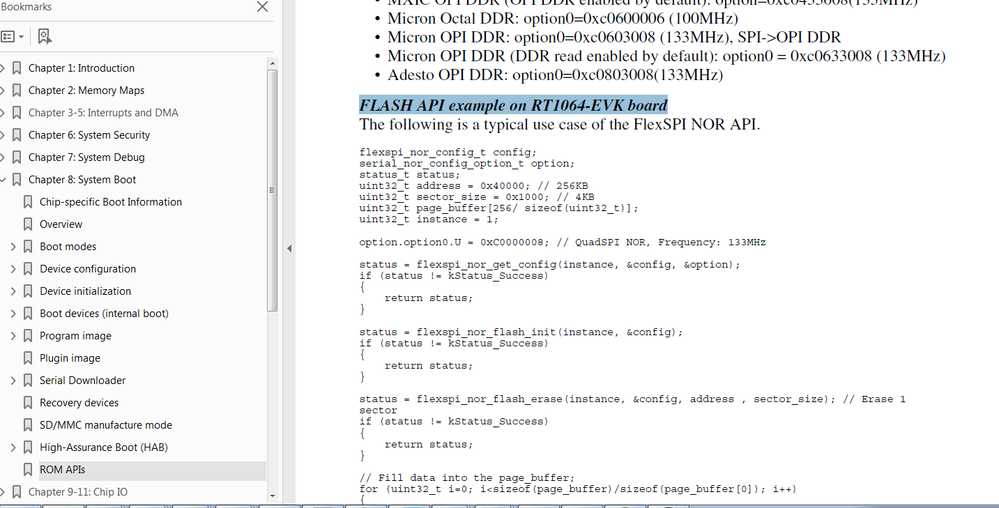Expand Boot devices (internal boot) bookmark
The height and width of the screenshot is (508, 999).
pos(13,314)
